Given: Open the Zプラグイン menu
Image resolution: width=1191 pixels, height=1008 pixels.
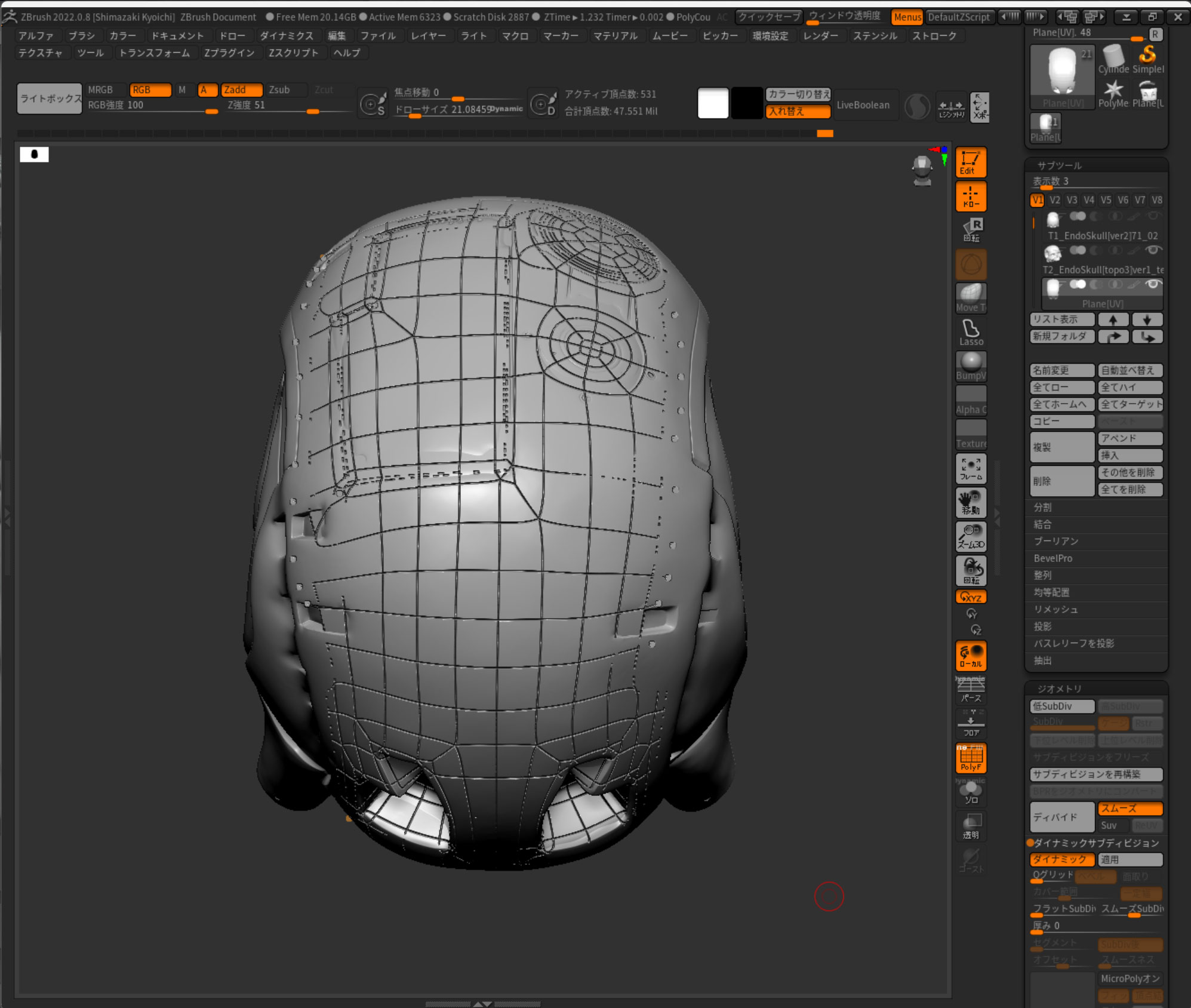Looking at the screenshot, I should click(229, 53).
